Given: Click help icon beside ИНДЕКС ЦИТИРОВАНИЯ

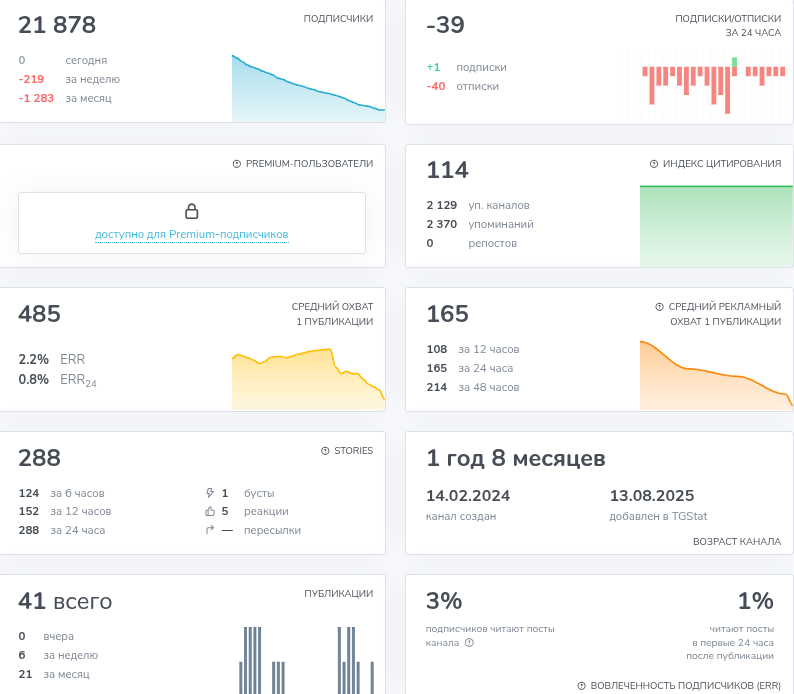Looking at the screenshot, I should pos(654,164).
